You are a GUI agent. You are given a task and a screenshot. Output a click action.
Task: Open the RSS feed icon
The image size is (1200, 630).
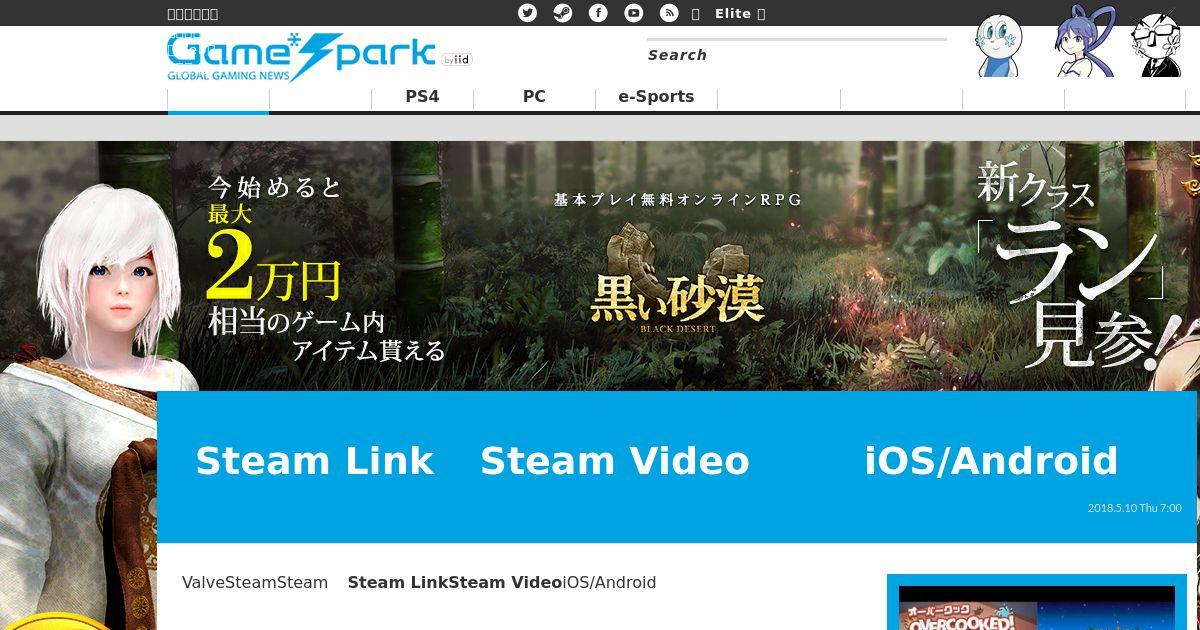pyautogui.click(x=669, y=13)
